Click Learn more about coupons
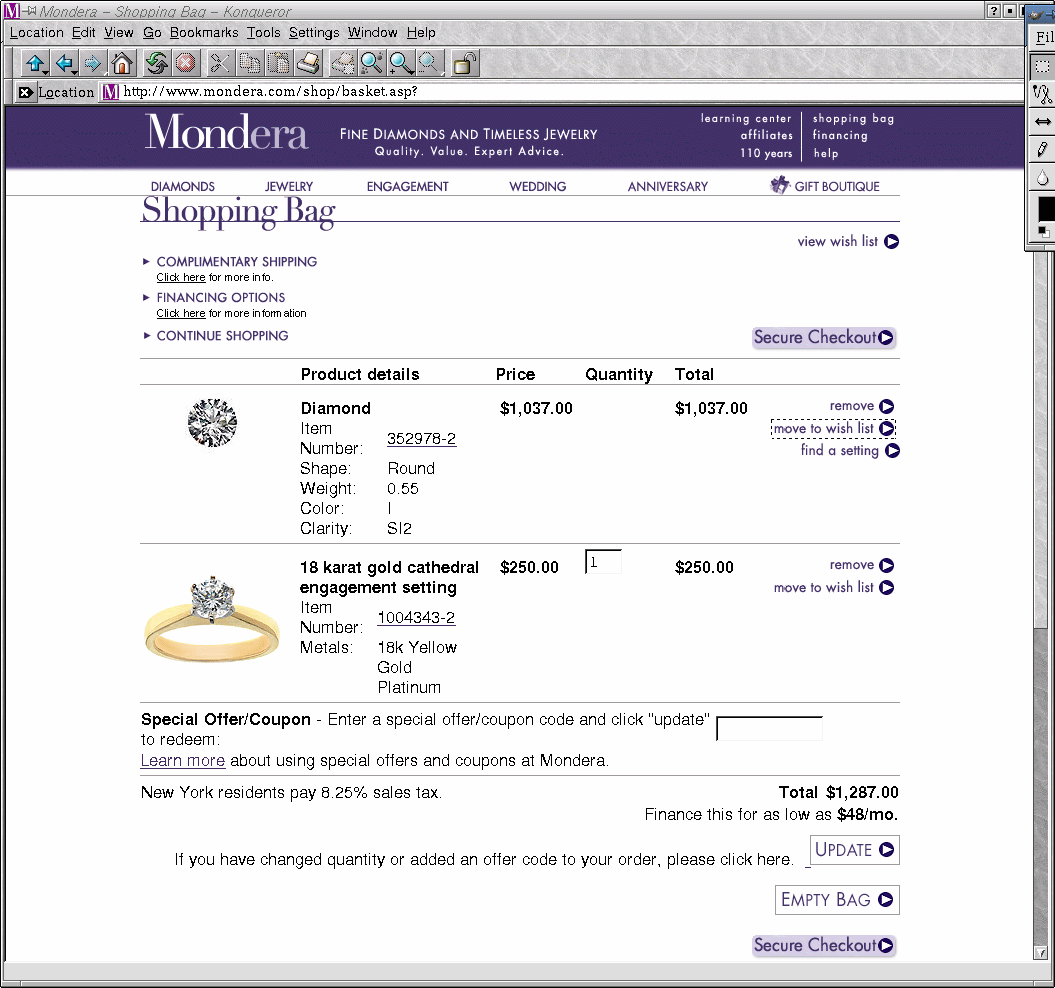 (x=182, y=761)
